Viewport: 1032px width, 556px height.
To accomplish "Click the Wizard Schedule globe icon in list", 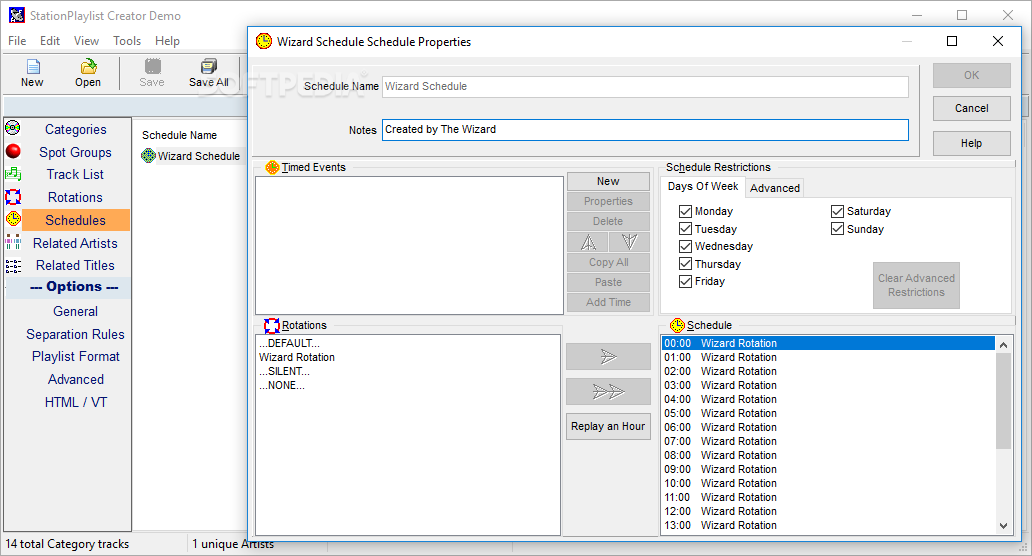I will coord(149,156).
